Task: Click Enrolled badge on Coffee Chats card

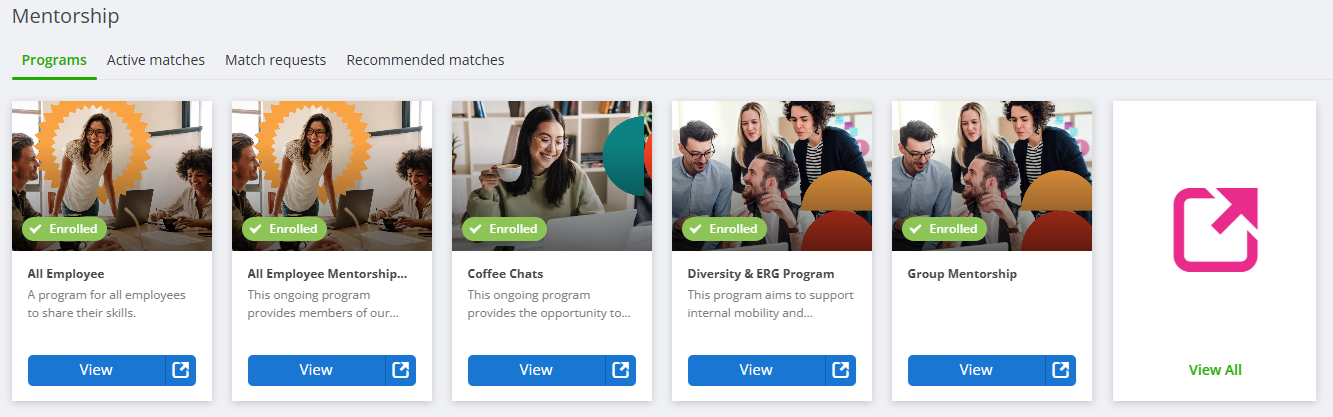Action: click(x=504, y=229)
